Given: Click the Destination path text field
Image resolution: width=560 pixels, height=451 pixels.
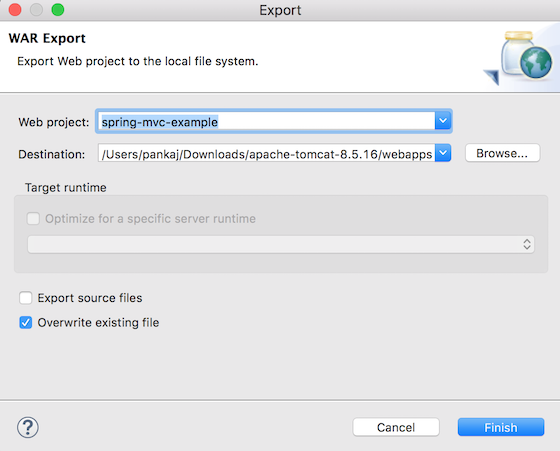Looking at the screenshot, I should click(266, 153).
